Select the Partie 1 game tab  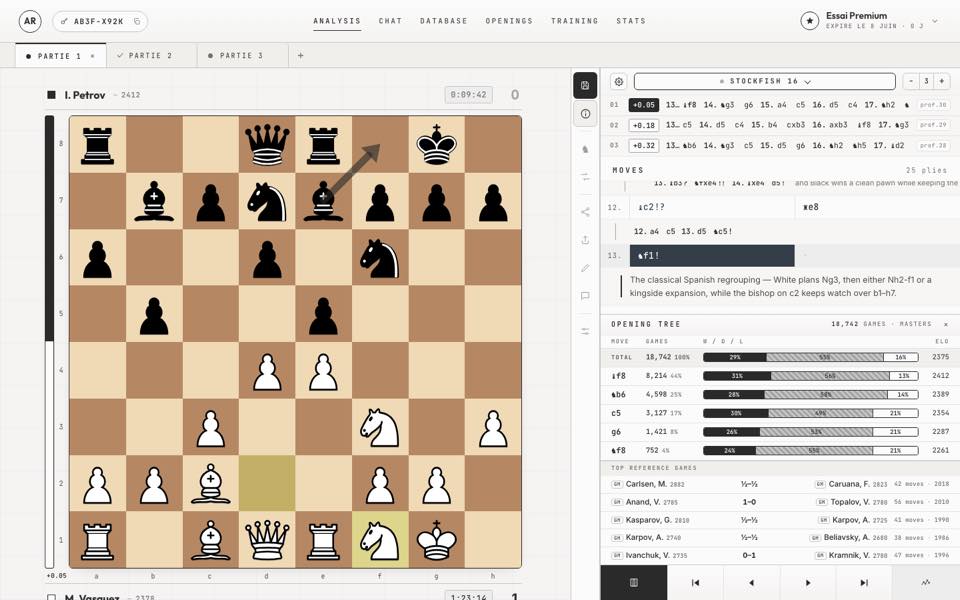point(60,56)
